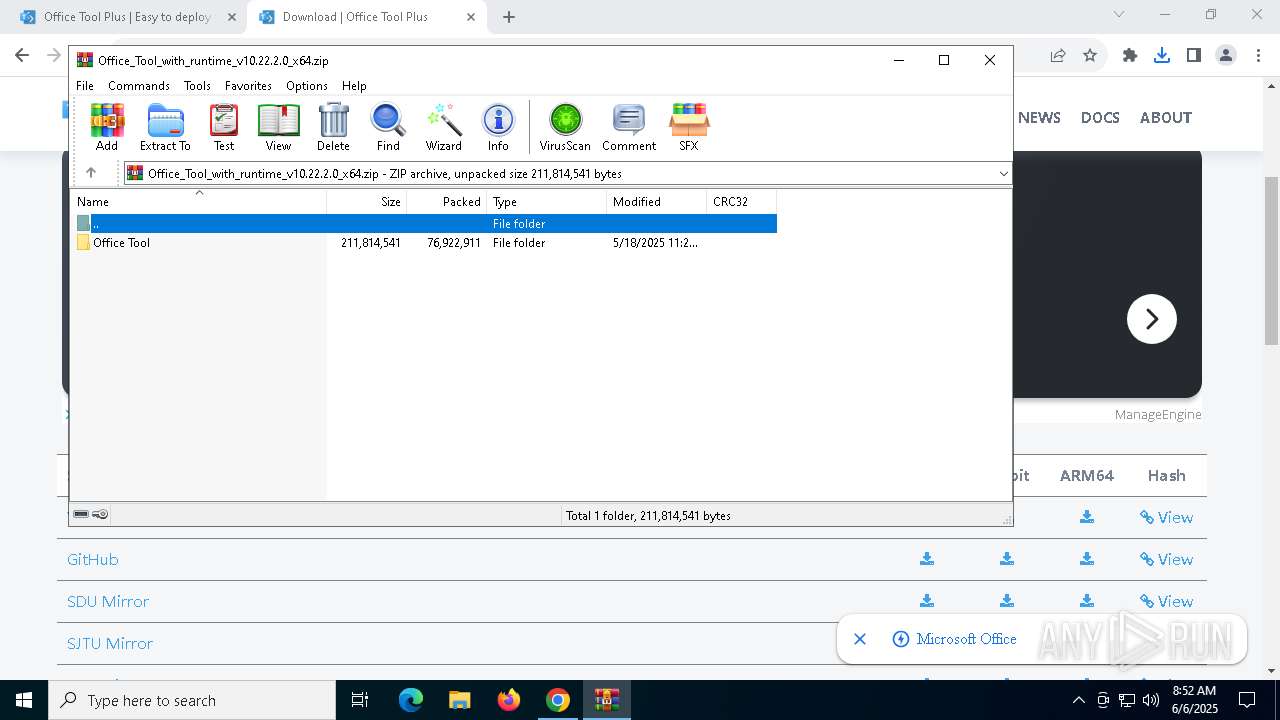The height and width of the screenshot is (720, 1280).
Task: Open Chrome tab search chevron
Action: click(1119, 15)
